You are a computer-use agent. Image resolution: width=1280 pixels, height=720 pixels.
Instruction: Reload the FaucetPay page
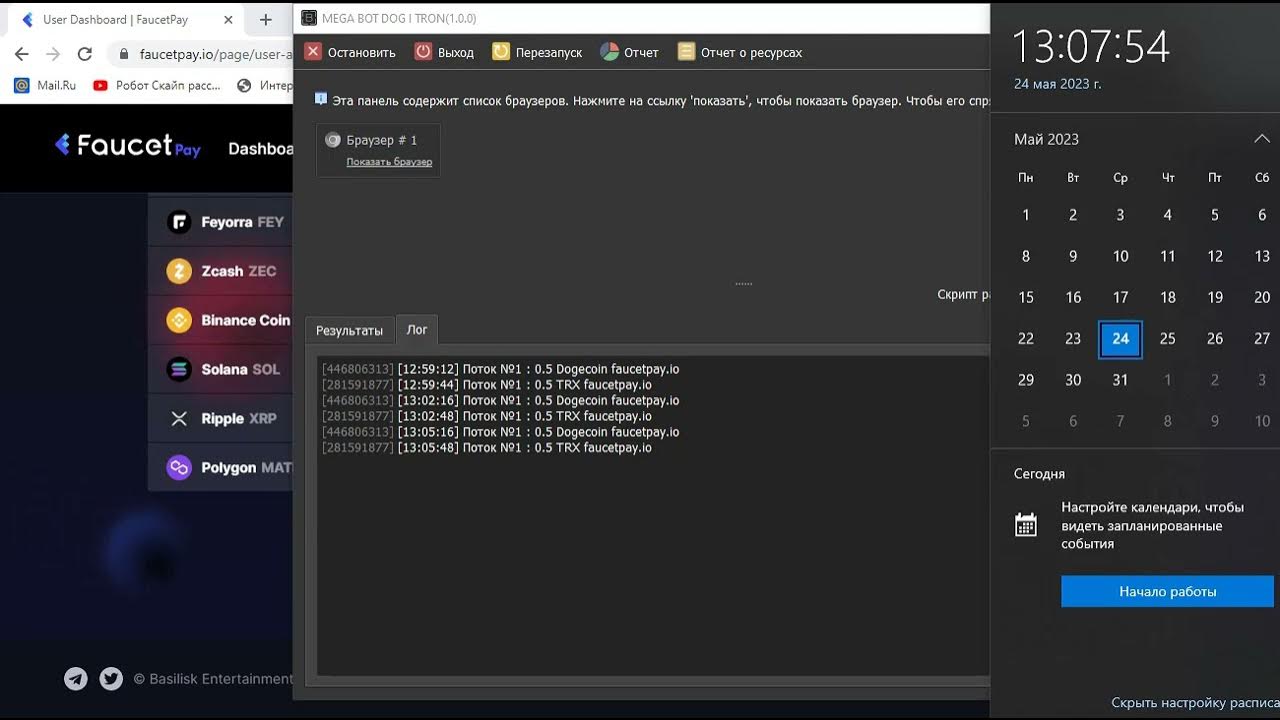point(85,54)
